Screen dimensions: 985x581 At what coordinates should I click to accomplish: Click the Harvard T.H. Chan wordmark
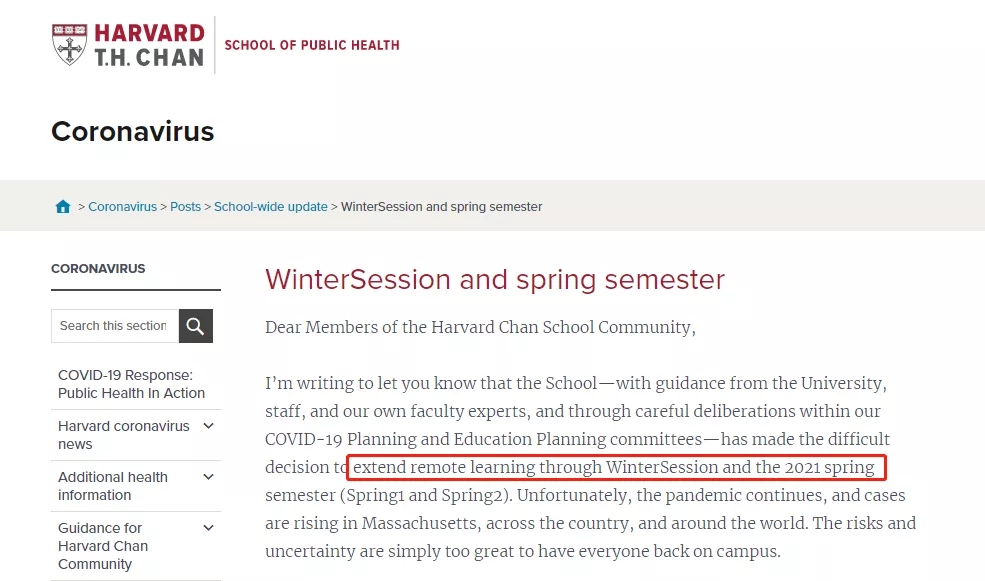click(149, 45)
